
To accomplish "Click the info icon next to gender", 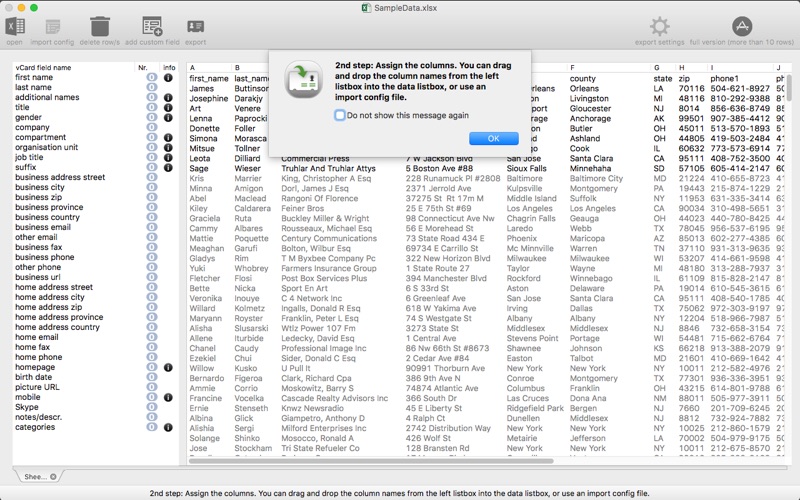I will tap(169, 118).
